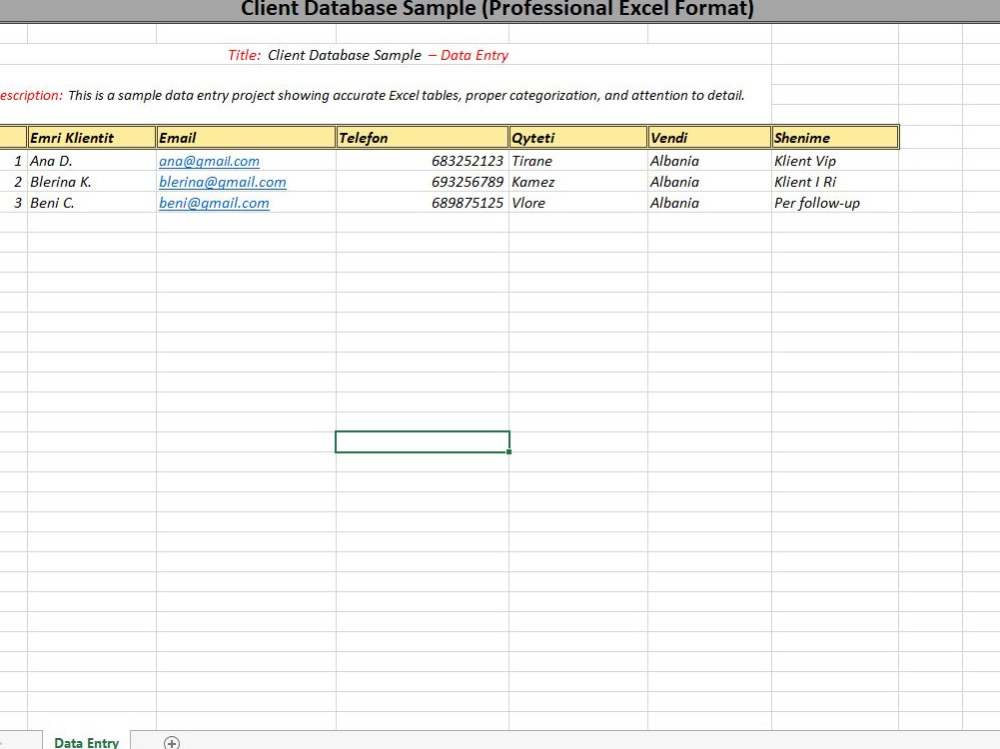Select phone number 693256789 cell
Screen dimensions: 1000x749
tap(422, 182)
